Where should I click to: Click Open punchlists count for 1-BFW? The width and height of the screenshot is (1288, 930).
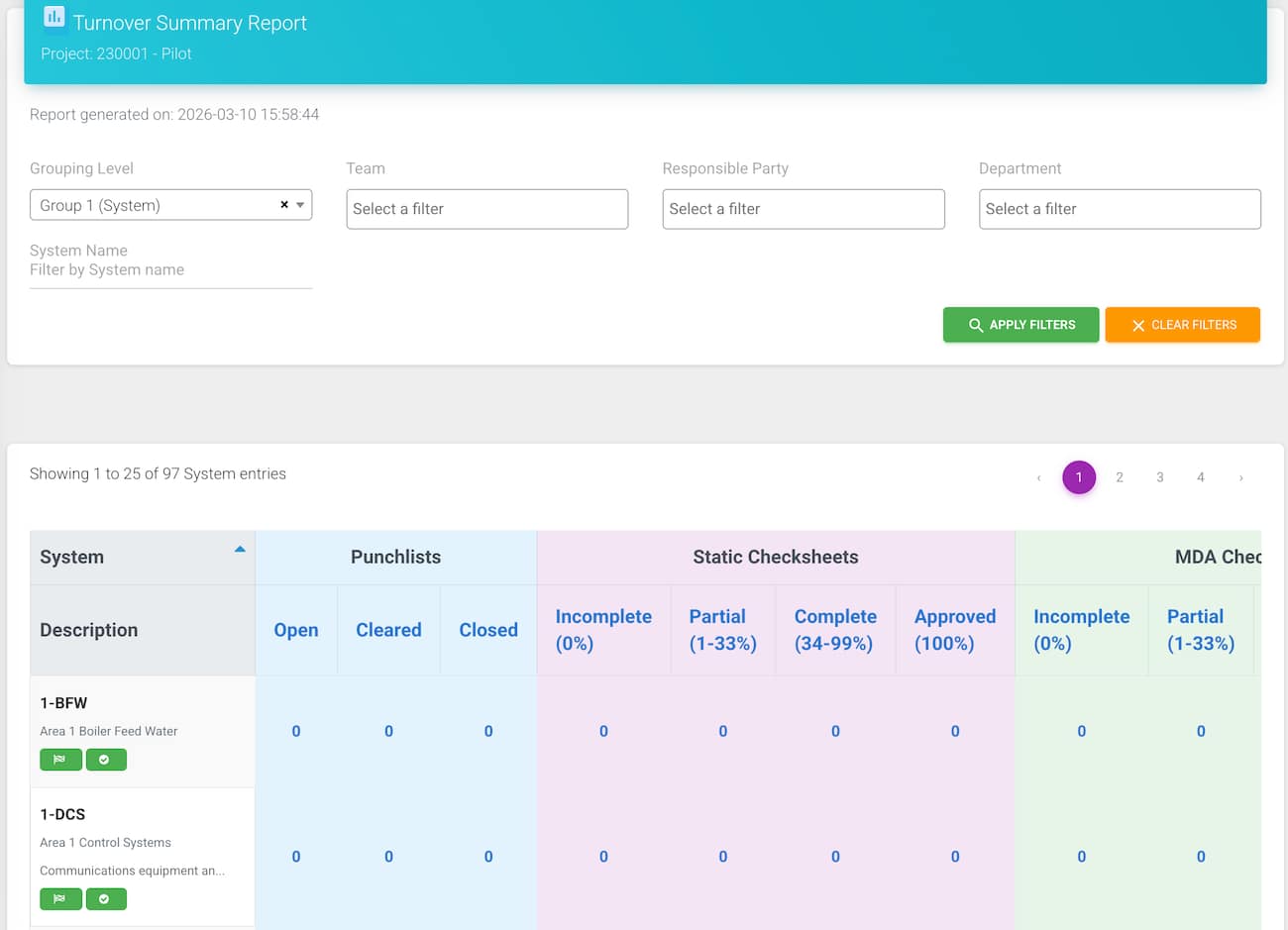pyautogui.click(x=296, y=731)
